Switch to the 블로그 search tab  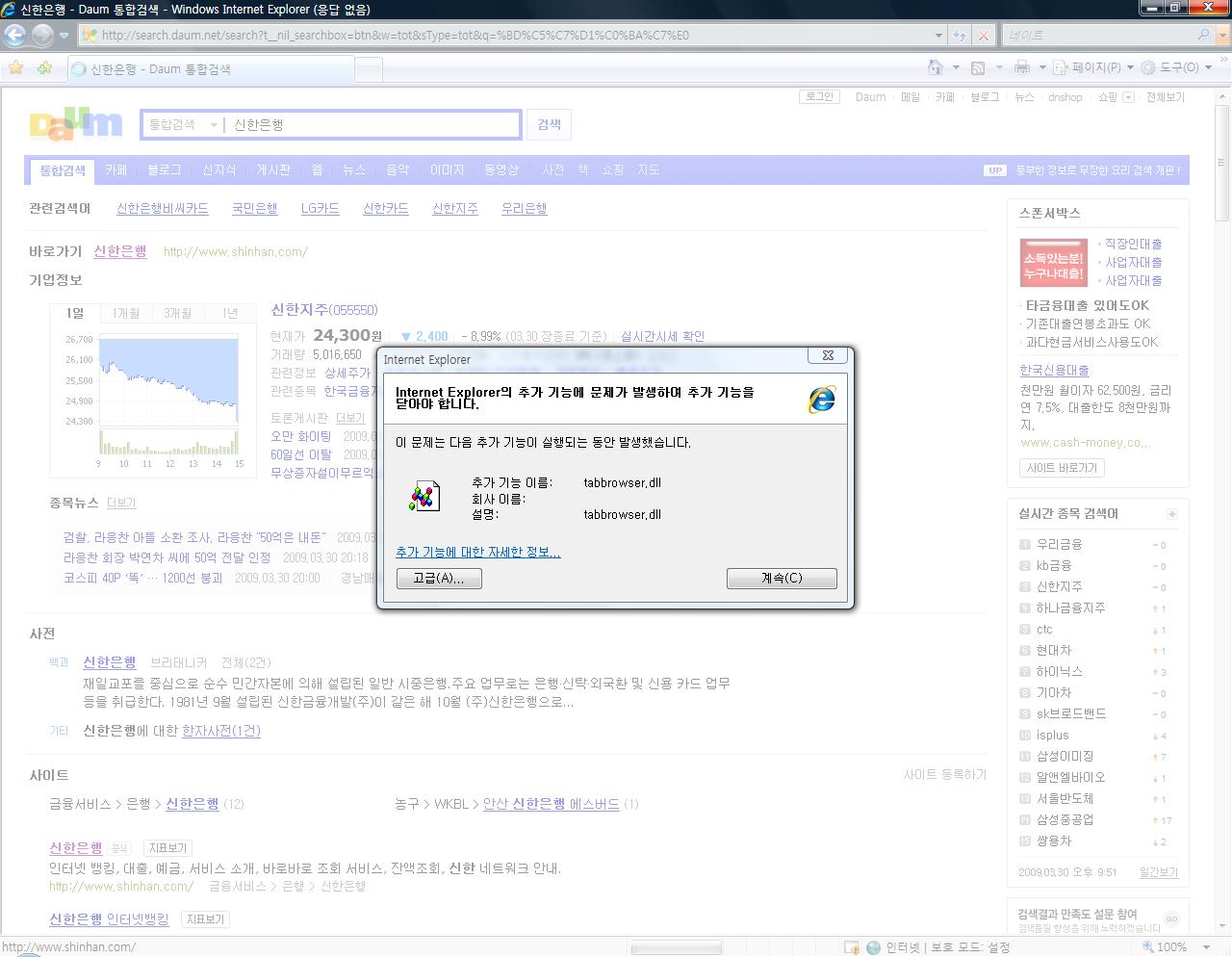pos(164,170)
